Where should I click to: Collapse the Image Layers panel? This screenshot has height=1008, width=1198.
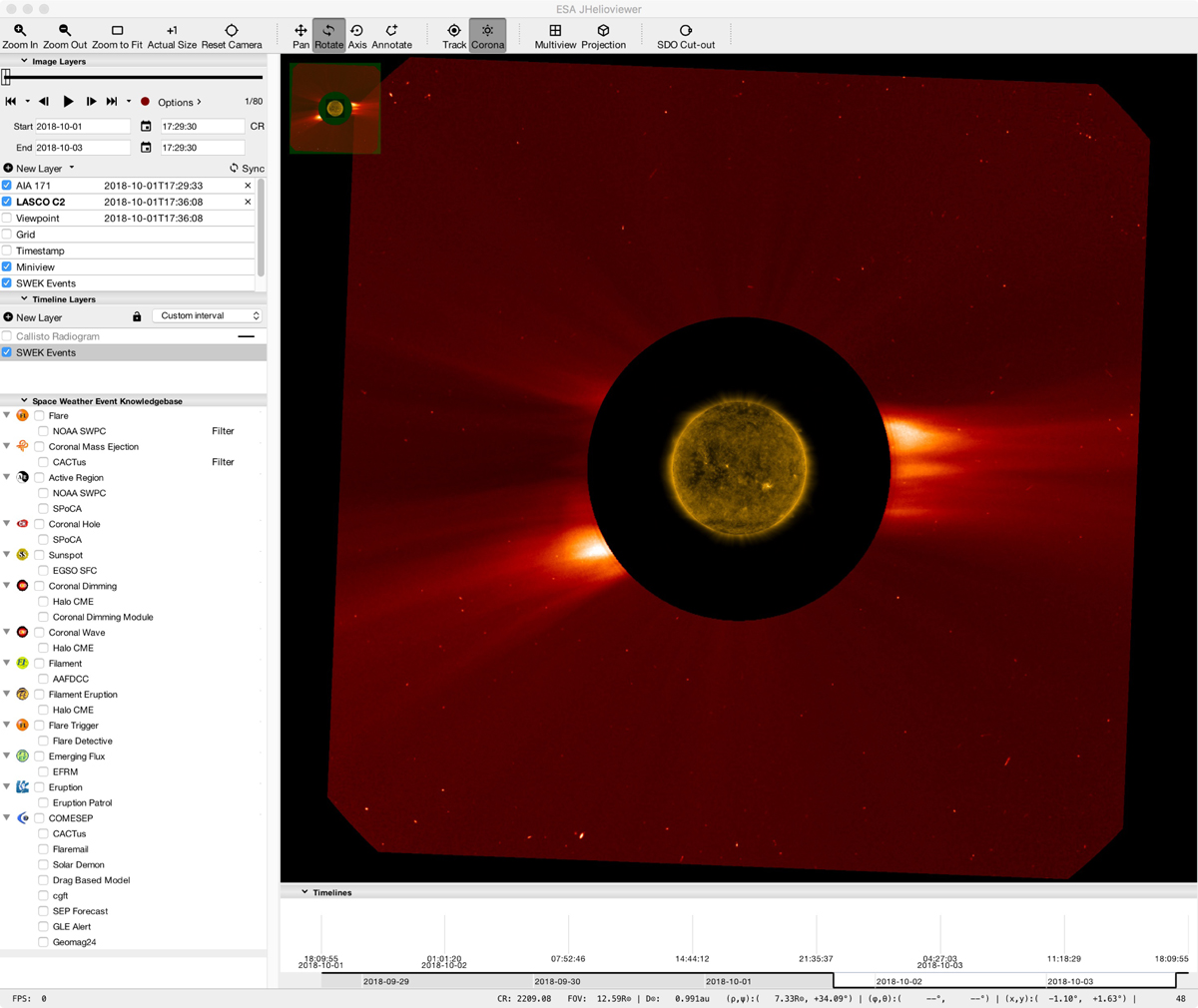(25, 62)
